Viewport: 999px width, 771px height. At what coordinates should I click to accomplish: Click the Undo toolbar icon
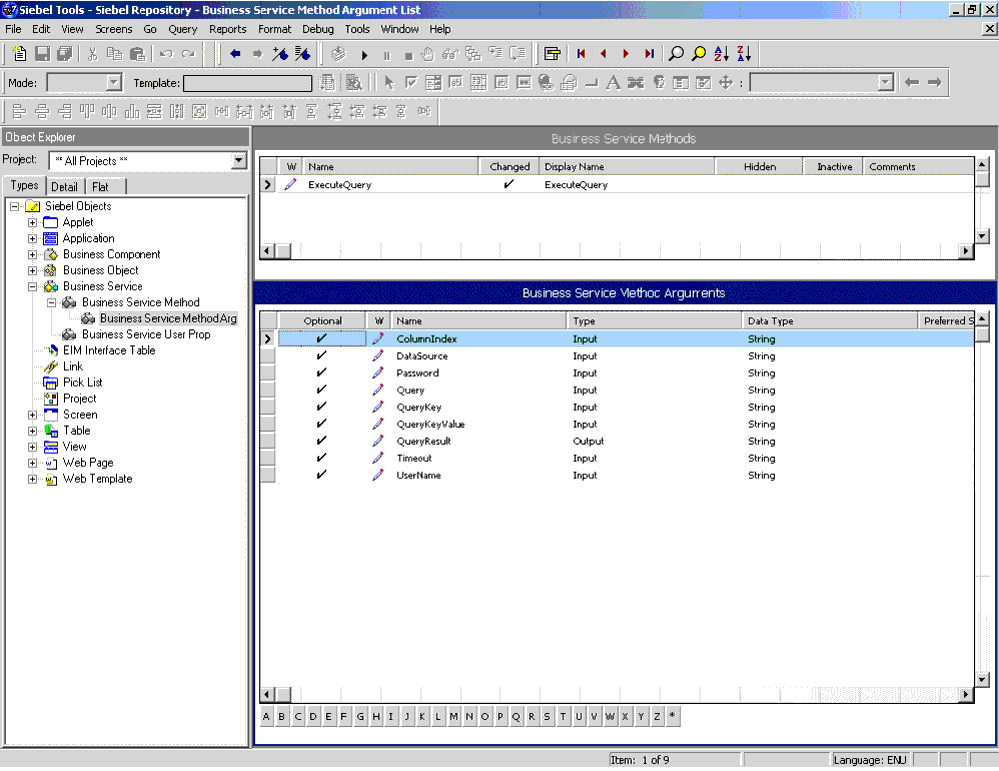point(166,54)
